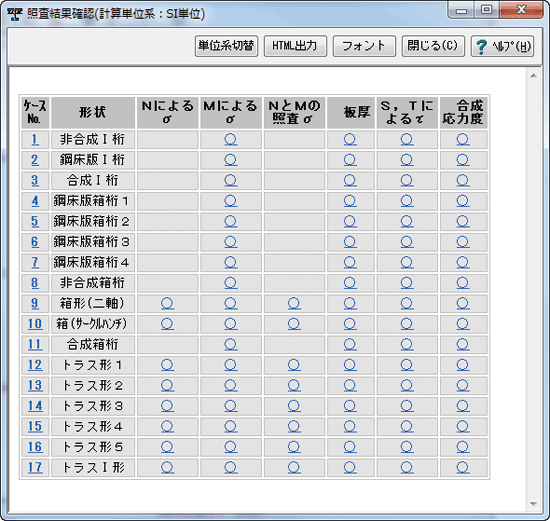Open NとMの照査σ circle for case 12
Viewport: 550px width, 521px height.
click(294, 365)
